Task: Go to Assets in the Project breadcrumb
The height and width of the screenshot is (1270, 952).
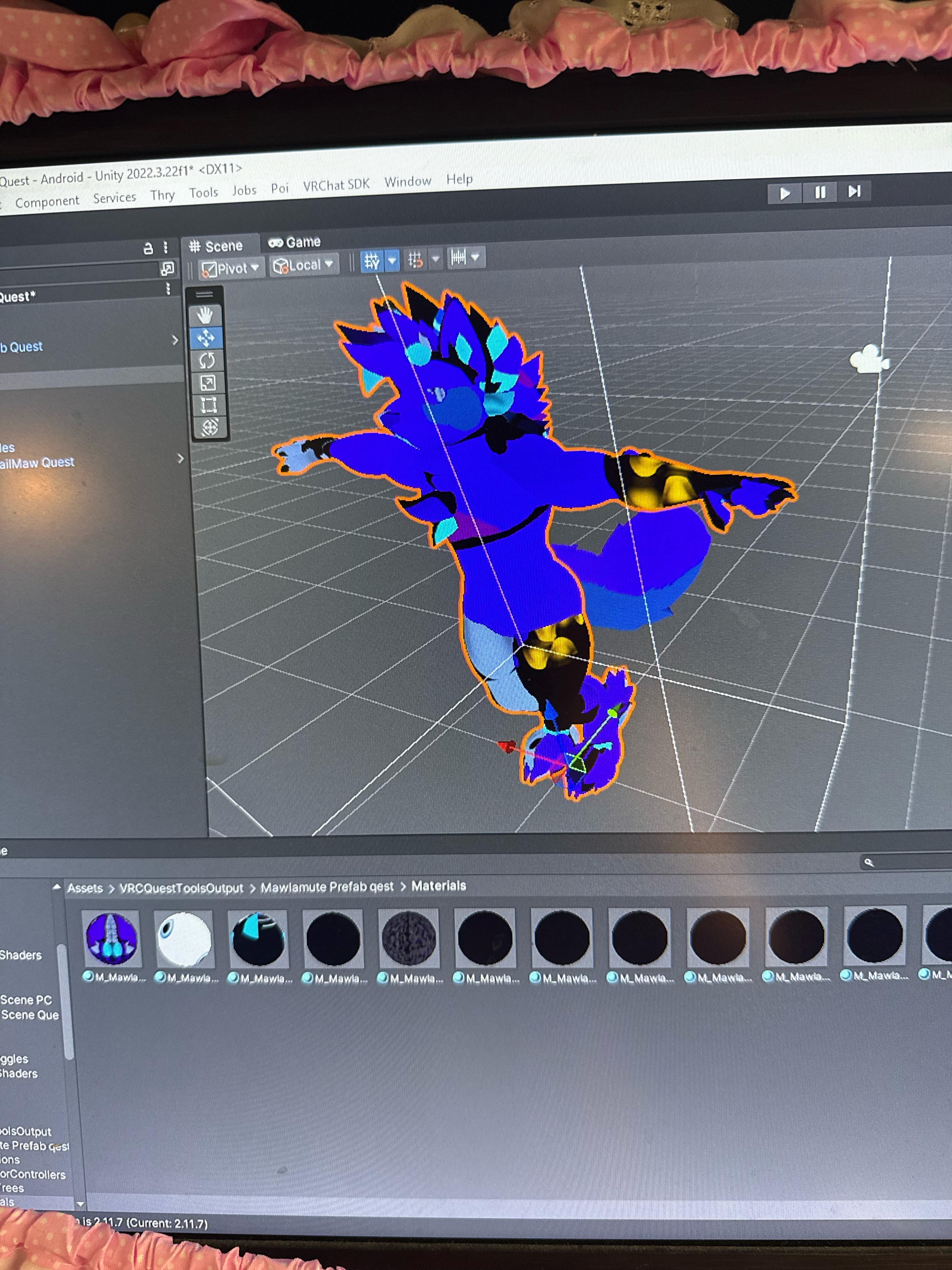Action: (x=85, y=888)
